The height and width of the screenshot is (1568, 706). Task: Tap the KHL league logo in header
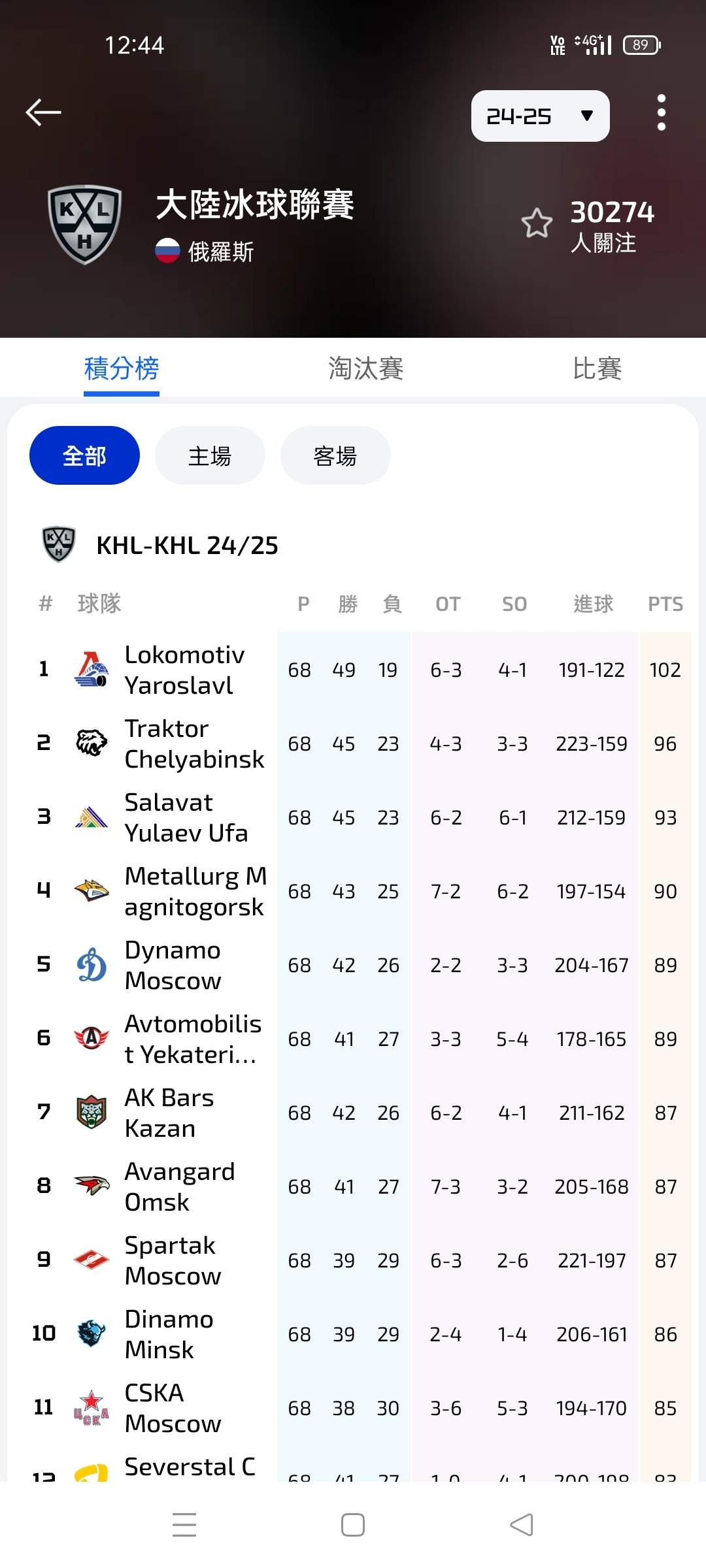click(85, 224)
